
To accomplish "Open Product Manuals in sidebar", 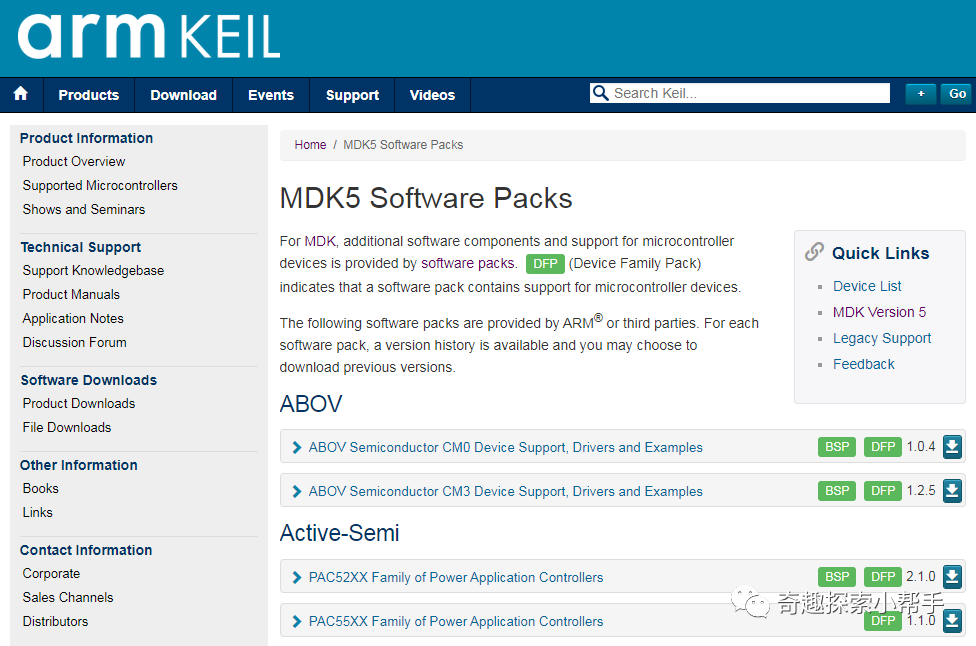I will (71, 294).
